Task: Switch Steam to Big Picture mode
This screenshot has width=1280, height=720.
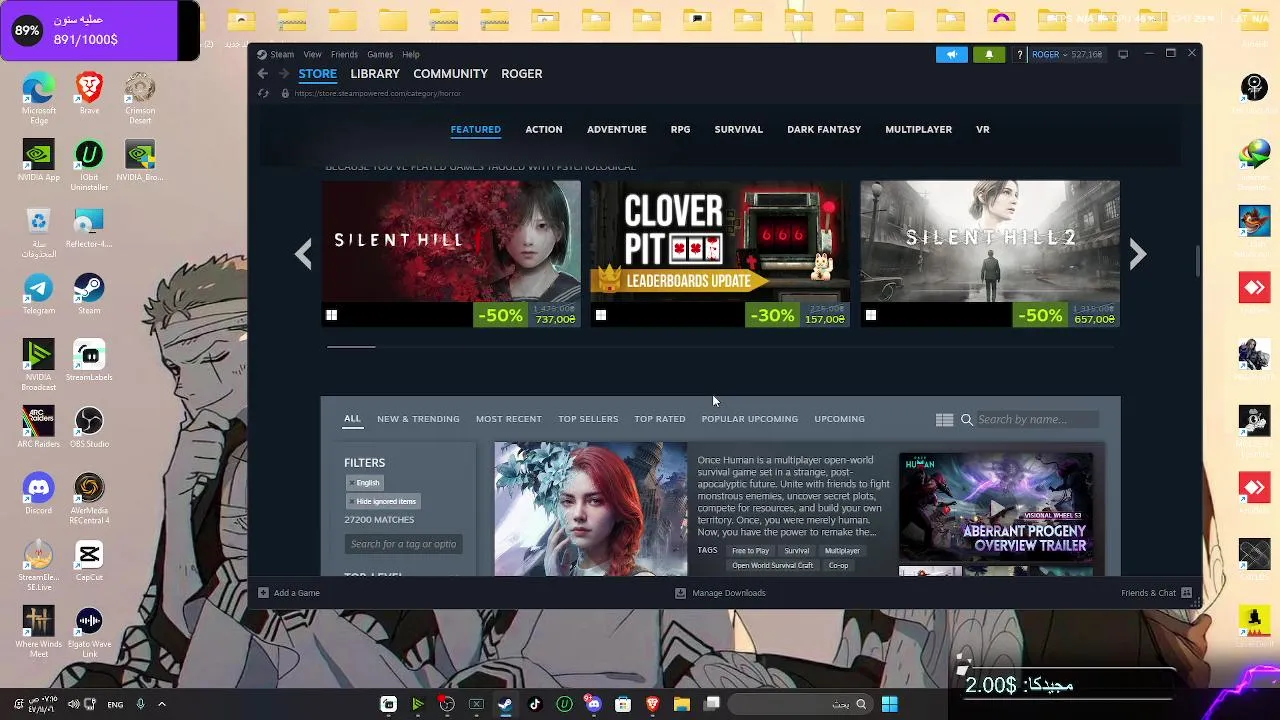Action: (x=1123, y=54)
